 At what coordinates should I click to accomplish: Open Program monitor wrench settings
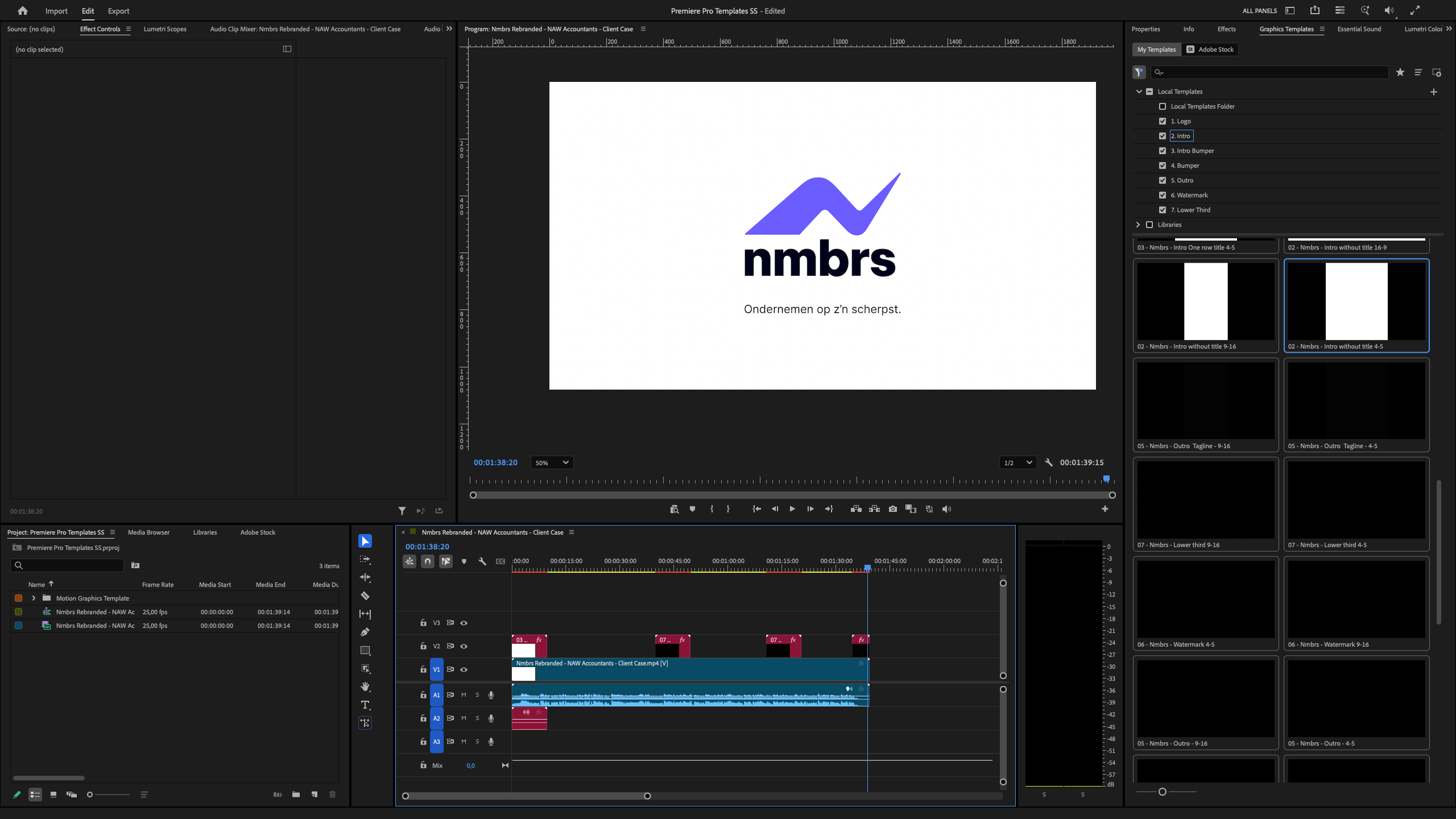coord(1049,462)
